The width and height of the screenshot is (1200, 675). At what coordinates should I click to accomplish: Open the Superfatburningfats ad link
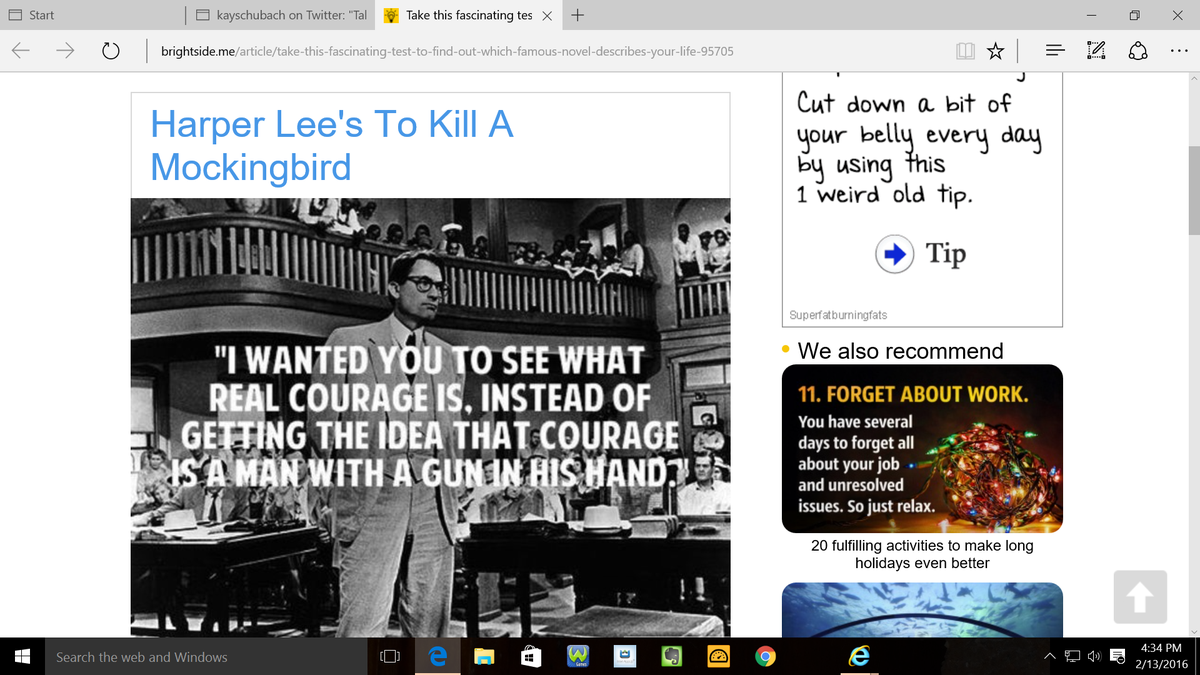pos(838,315)
